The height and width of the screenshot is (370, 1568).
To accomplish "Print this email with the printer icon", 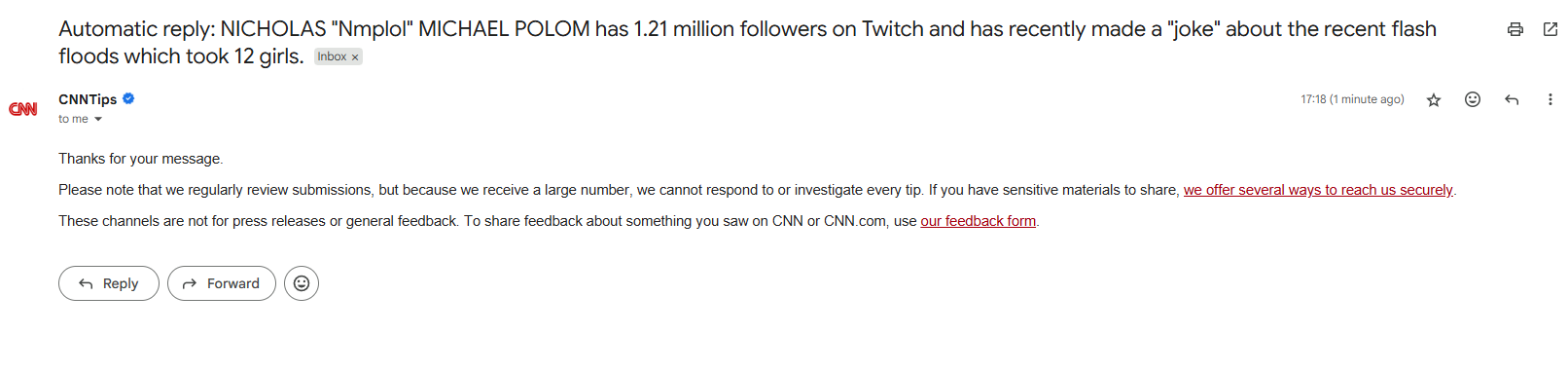I will click(1515, 29).
